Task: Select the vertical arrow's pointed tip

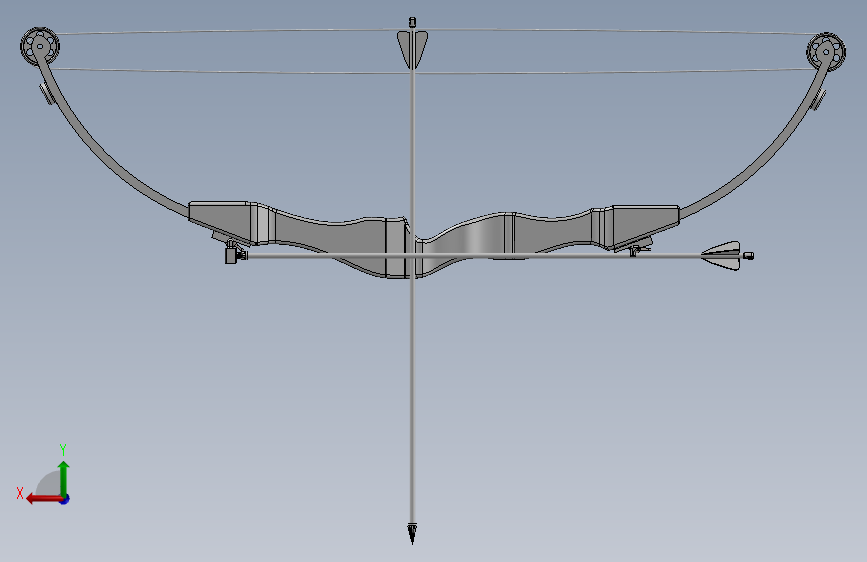Action: [412, 533]
